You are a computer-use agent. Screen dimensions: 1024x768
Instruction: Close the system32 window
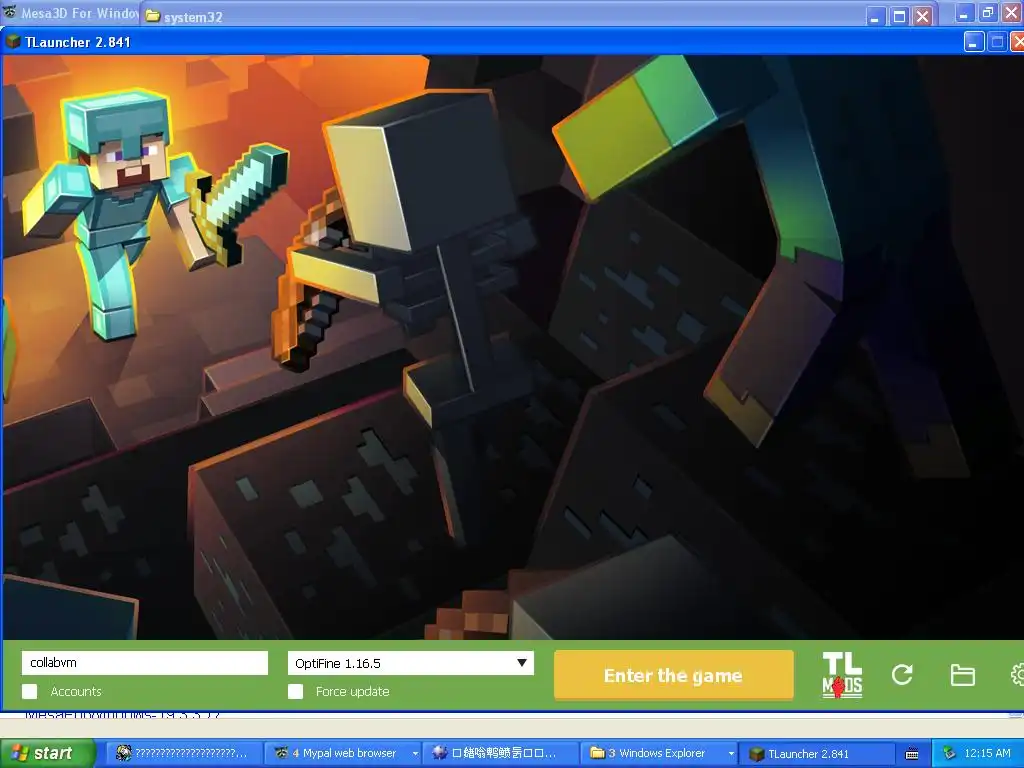(x=923, y=17)
